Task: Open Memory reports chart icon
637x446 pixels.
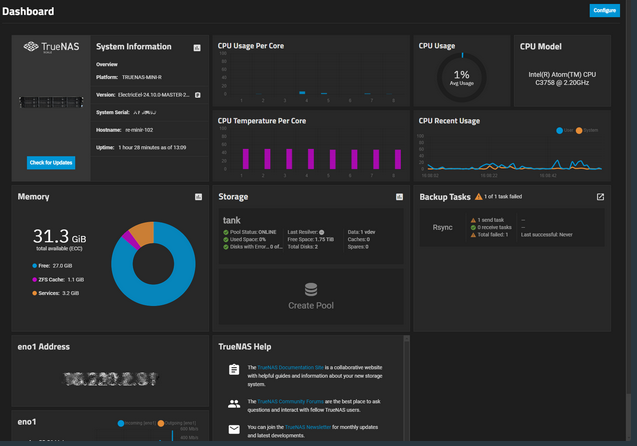Action: pos(197,197)
